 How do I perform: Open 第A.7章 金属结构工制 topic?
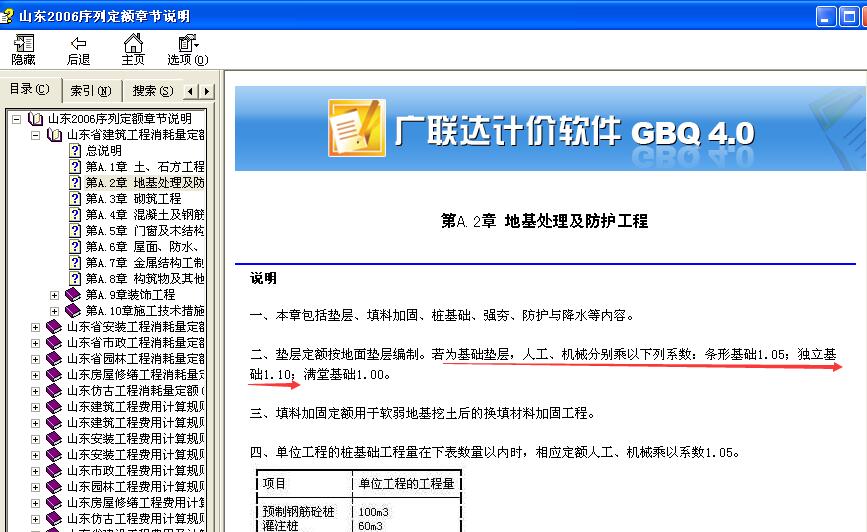pyautogui.click(x=145, y=263)
